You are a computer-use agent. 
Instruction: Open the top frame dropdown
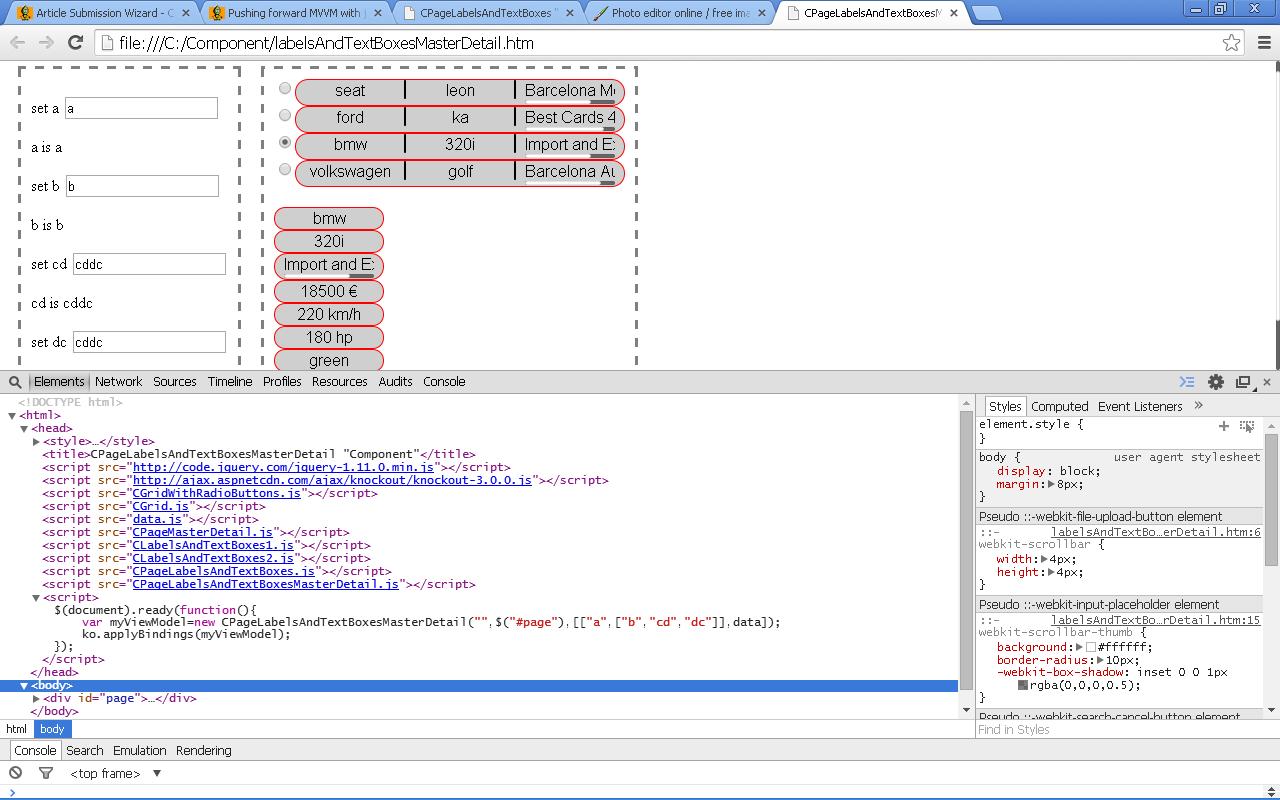tap(115, 773)
